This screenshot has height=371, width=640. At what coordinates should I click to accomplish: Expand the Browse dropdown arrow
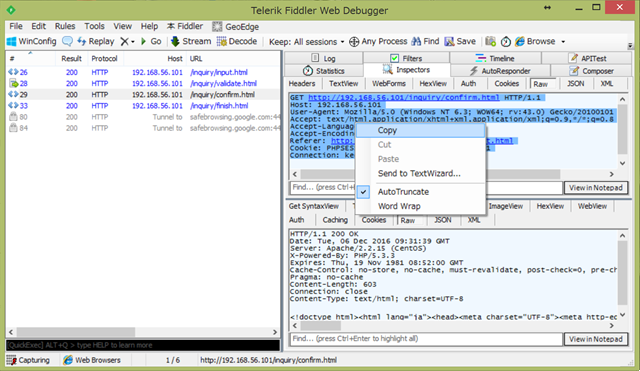(563, 42)
